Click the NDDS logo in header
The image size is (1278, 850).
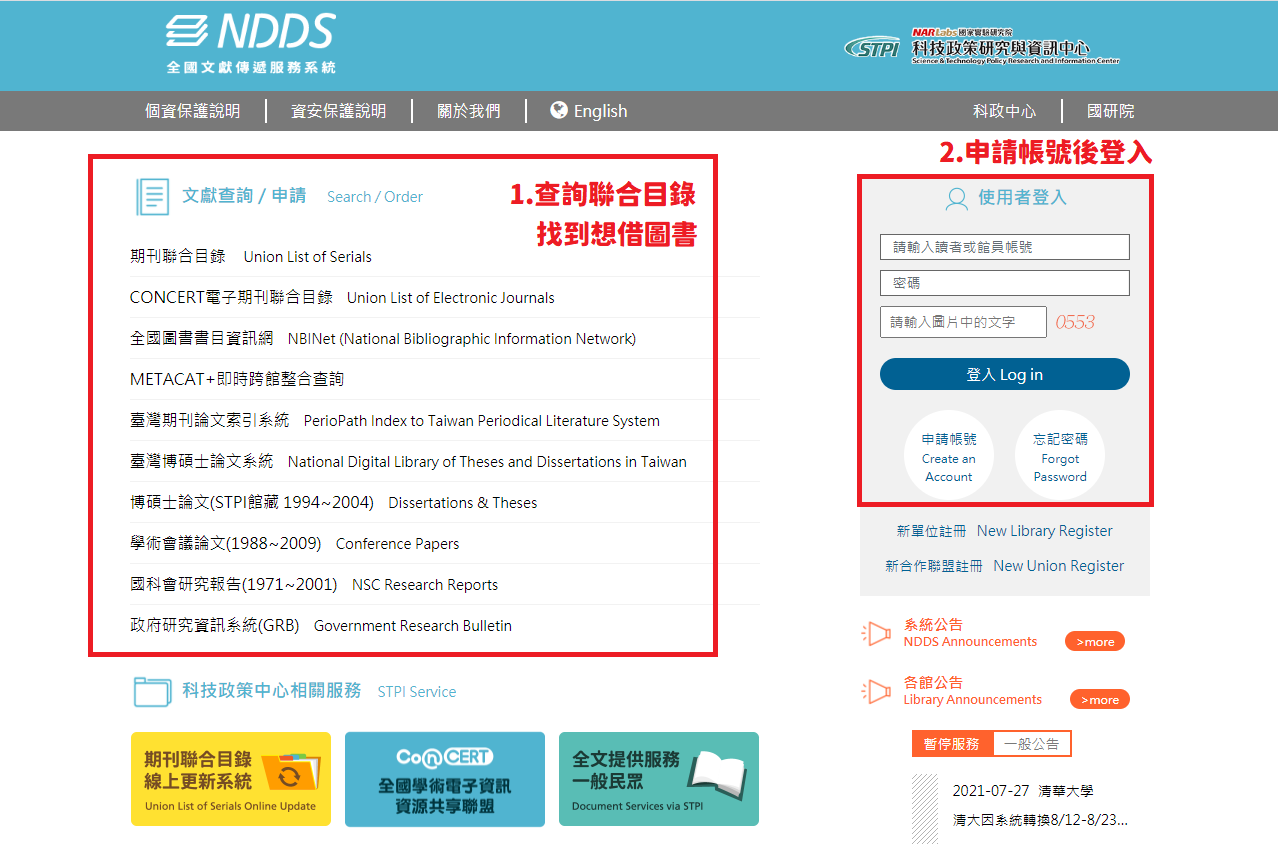coord(250,43)
